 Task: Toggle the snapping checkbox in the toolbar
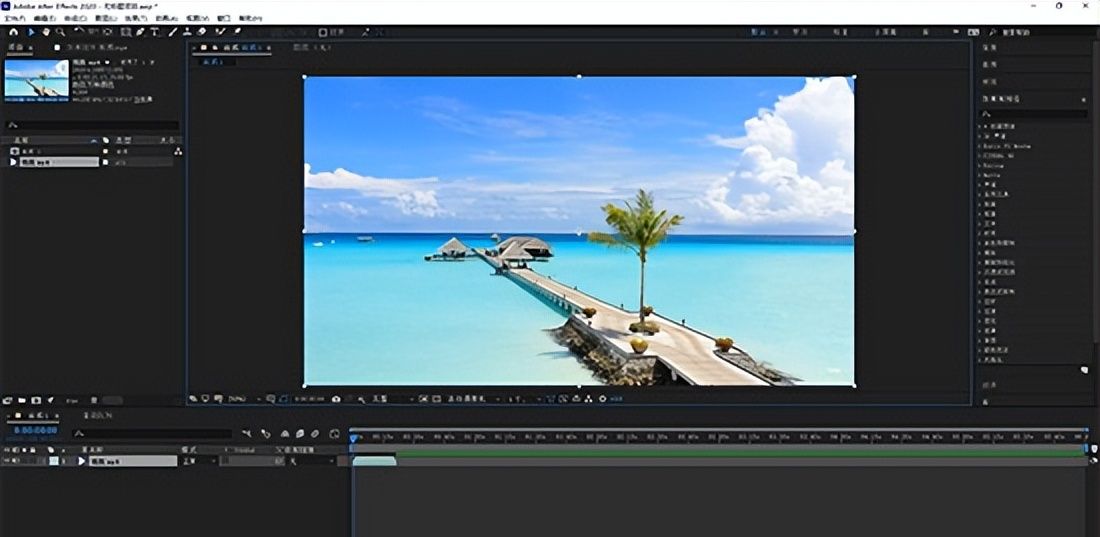point(323,32)
